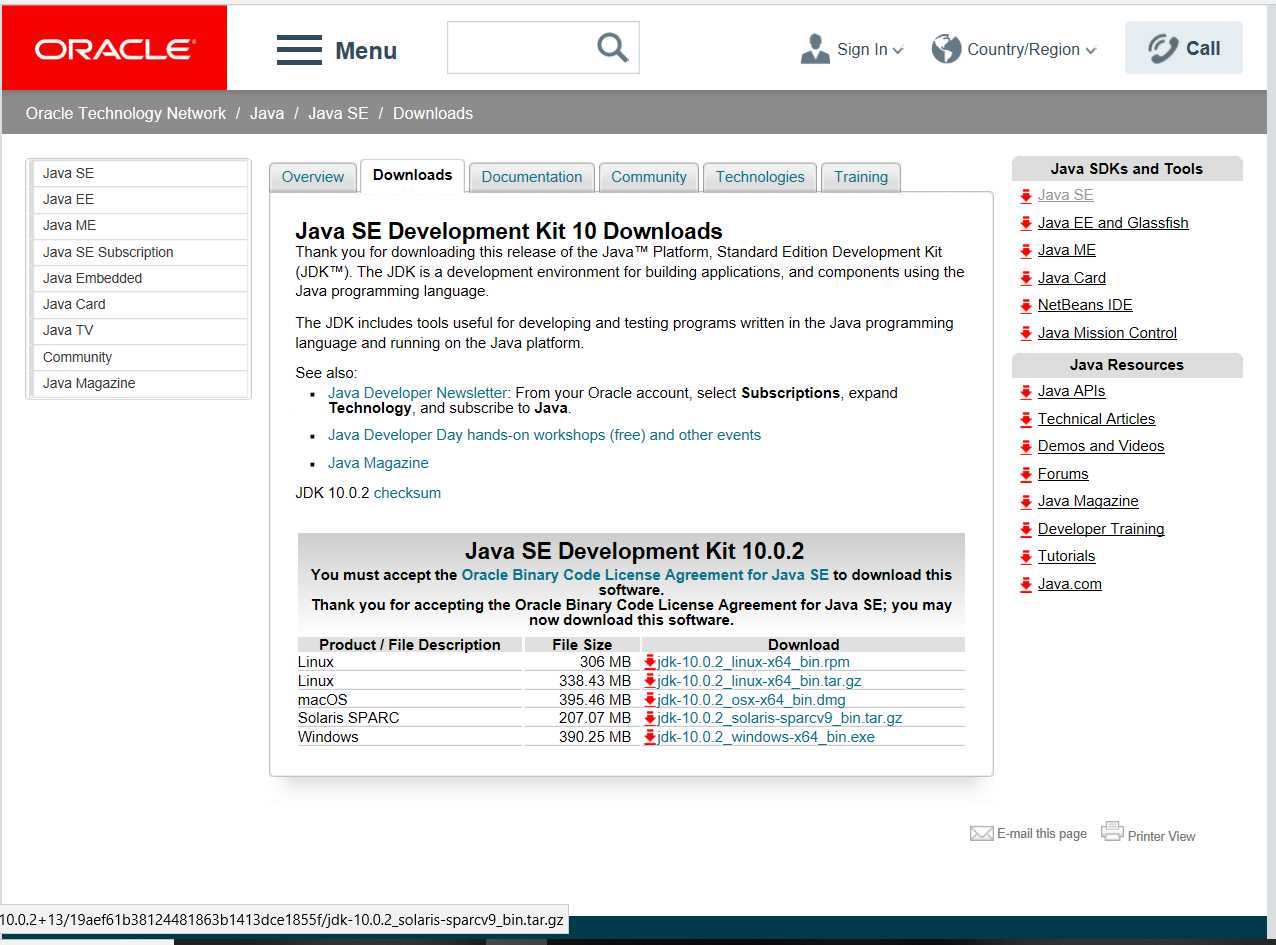Viewport: 1276px width, 945px height.
Task: Expand the Sign In dropdown chevron
Action: coord(898,50)
